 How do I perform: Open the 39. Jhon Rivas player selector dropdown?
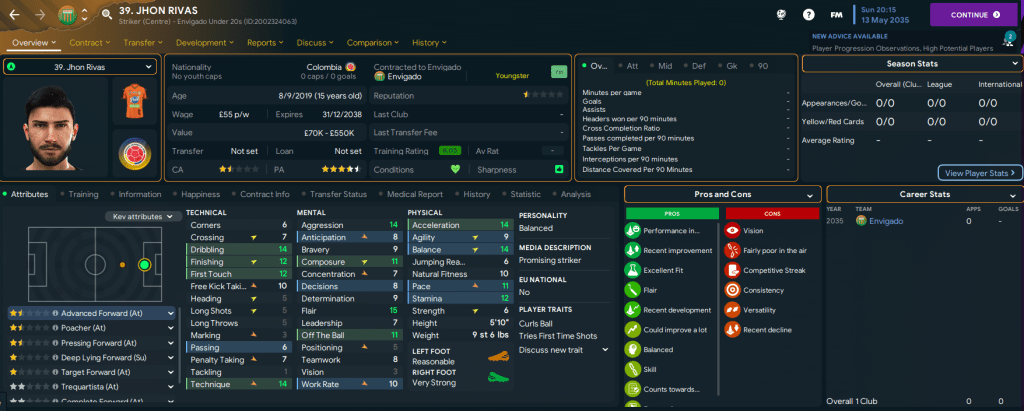(x=78, y=67)
